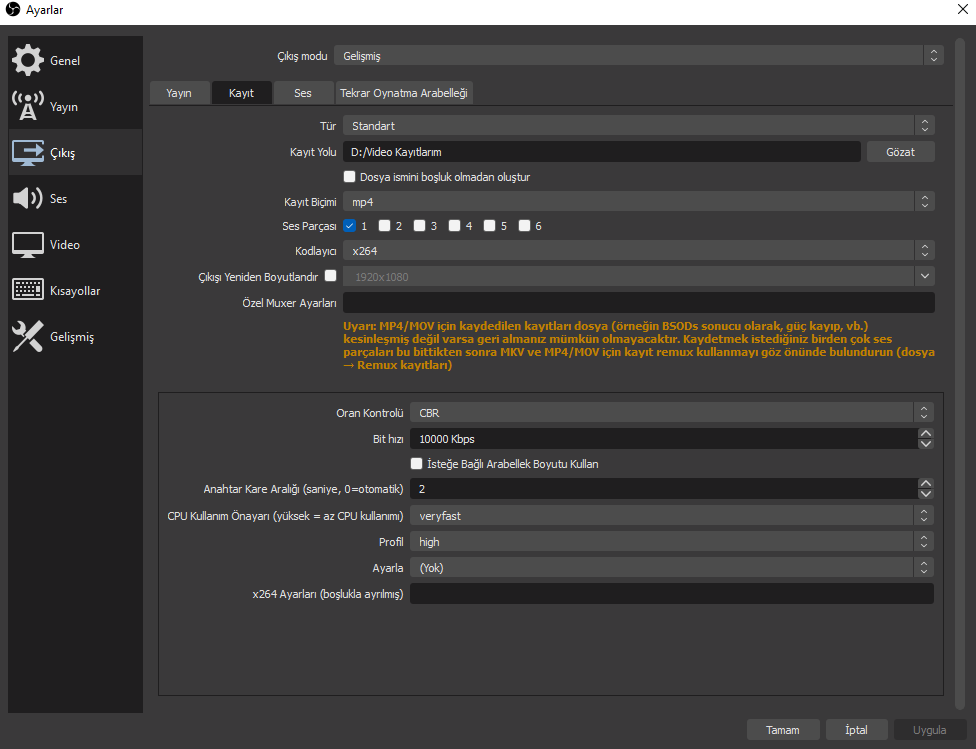Click the vertical scrollbar on right
Viewport: 976px width, 749px height.
(x=960, y=374)
